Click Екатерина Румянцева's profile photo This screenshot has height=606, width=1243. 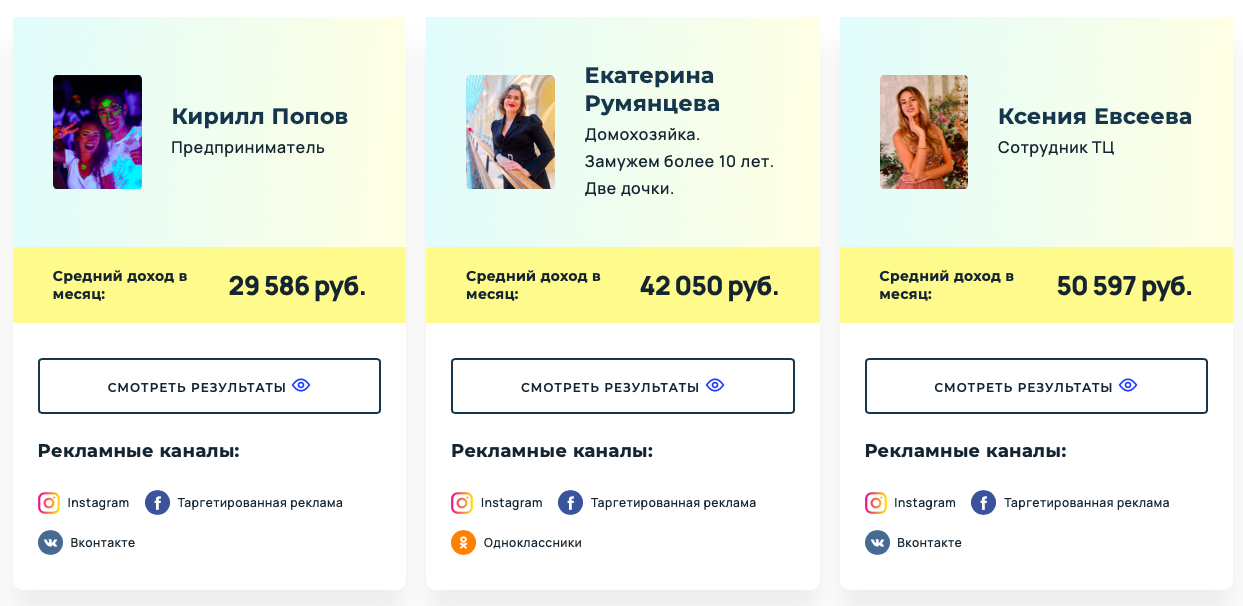pos(510,132)
